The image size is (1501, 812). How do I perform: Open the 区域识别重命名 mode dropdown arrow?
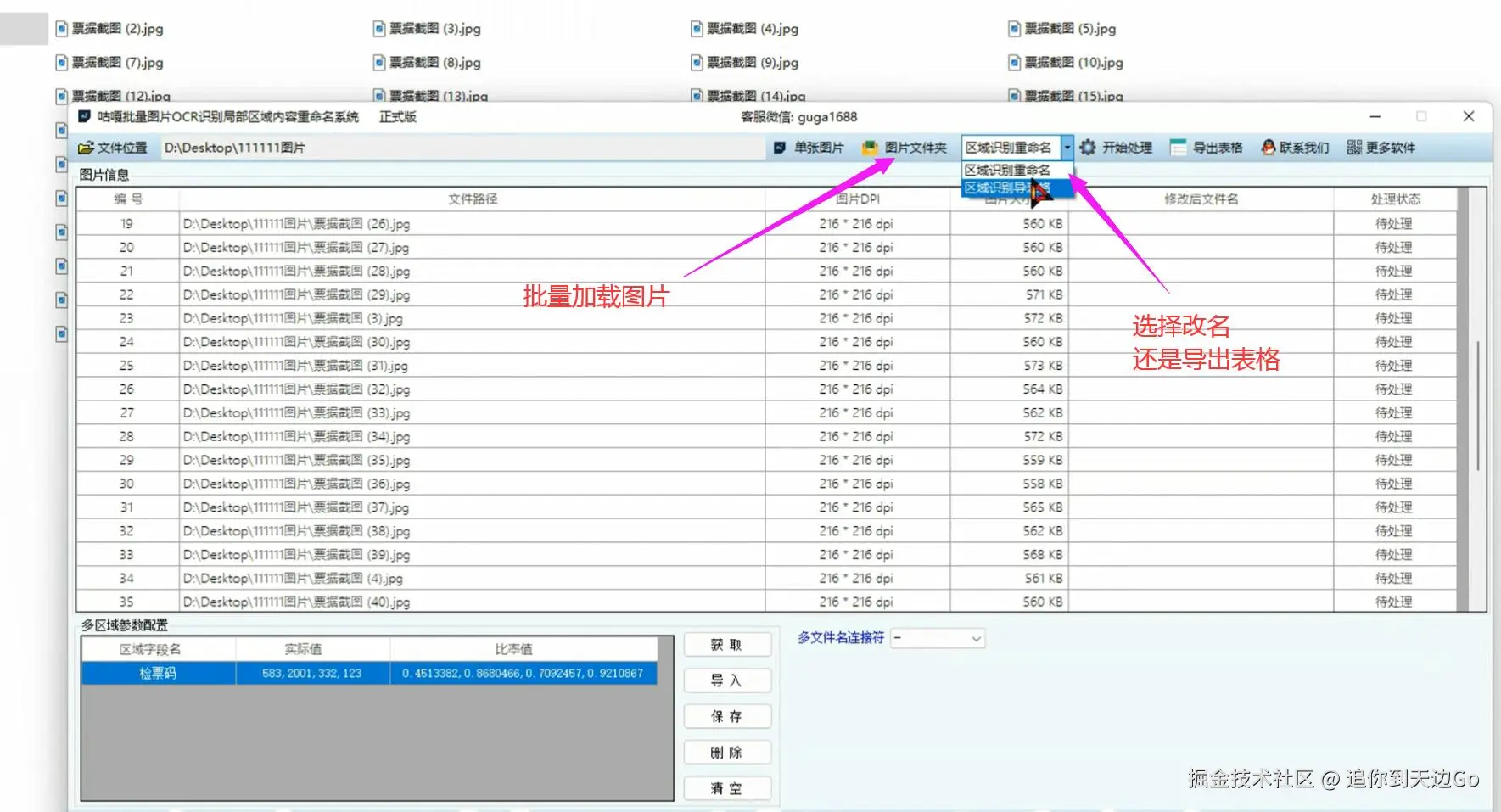[x=1067, y=148]
